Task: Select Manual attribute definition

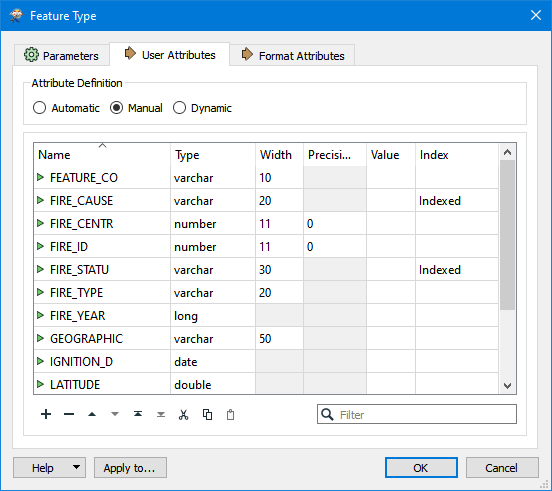Action: [x=116, y=108]
